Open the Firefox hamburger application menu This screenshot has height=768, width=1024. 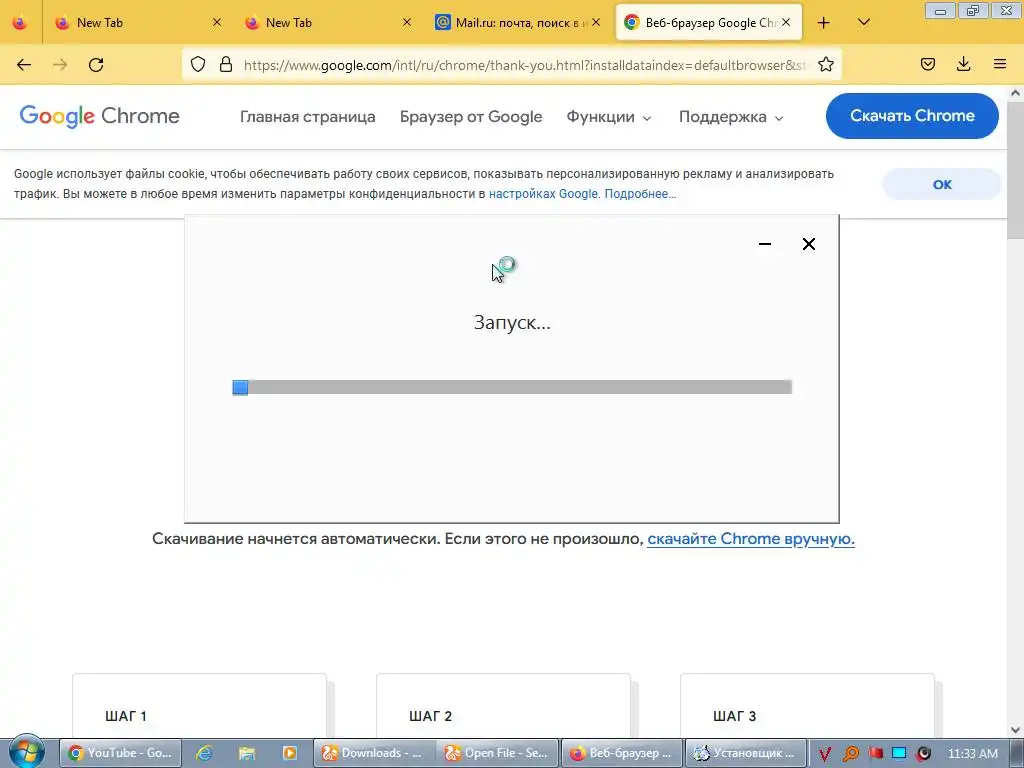(x=999, y=64)
